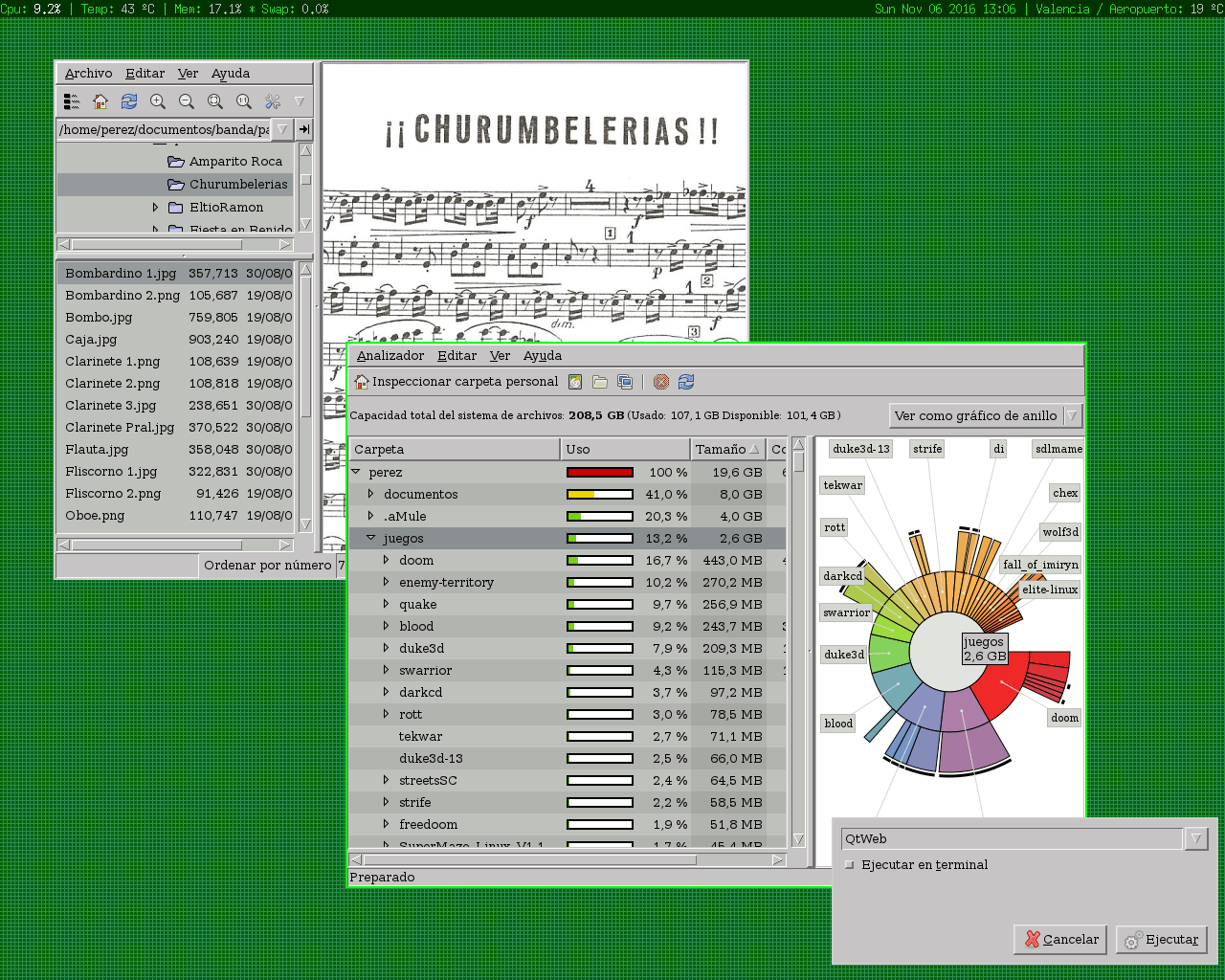Click the blood label in ring chart
This screenshot has width=1225, height=980.
[x=838, y=724]
